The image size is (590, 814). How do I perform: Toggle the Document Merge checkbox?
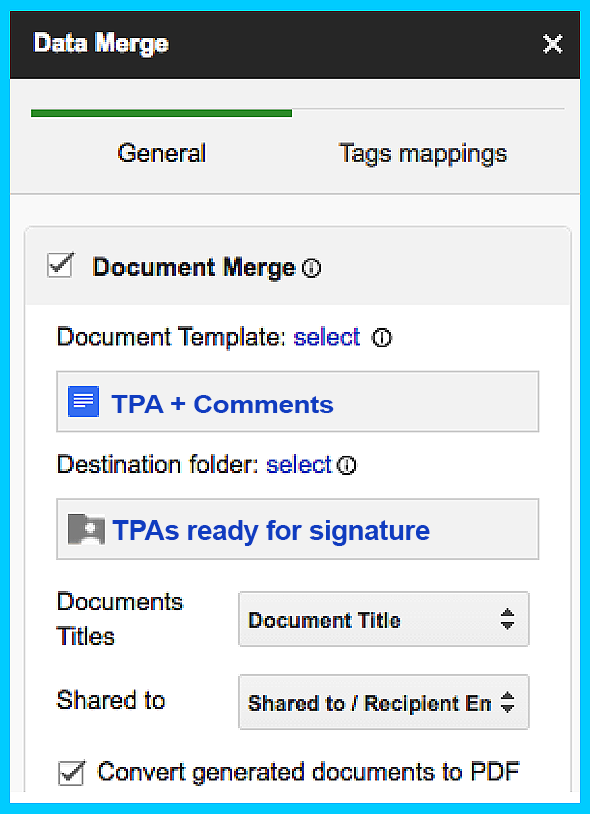coord(61,265)
